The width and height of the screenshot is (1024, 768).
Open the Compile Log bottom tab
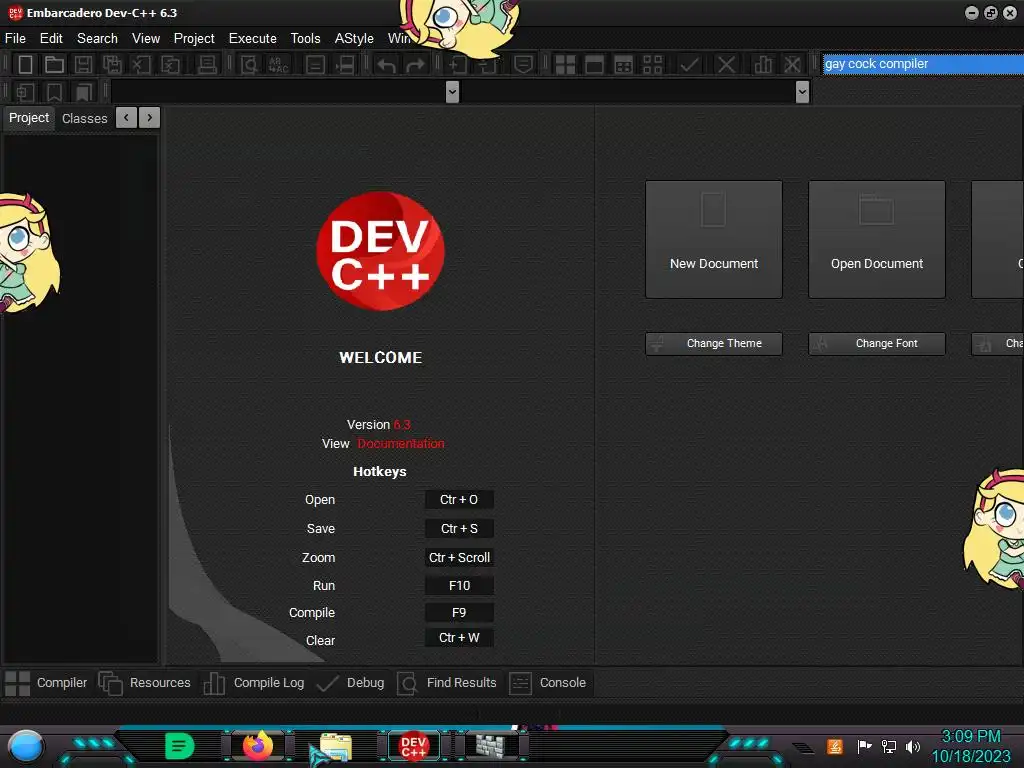253,683
